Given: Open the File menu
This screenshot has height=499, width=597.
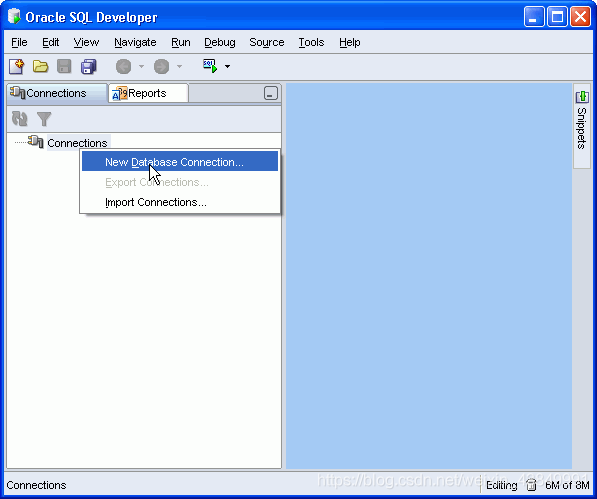Looking at the screenshot, I should (19, 42).
